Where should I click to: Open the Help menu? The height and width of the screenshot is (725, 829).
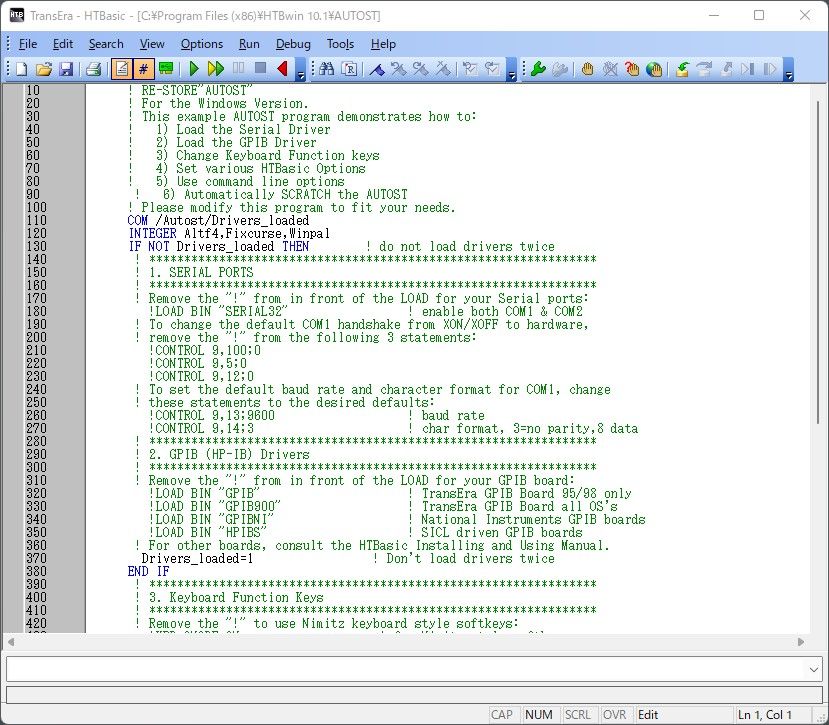pyautogui.click(x=383, y=44)
